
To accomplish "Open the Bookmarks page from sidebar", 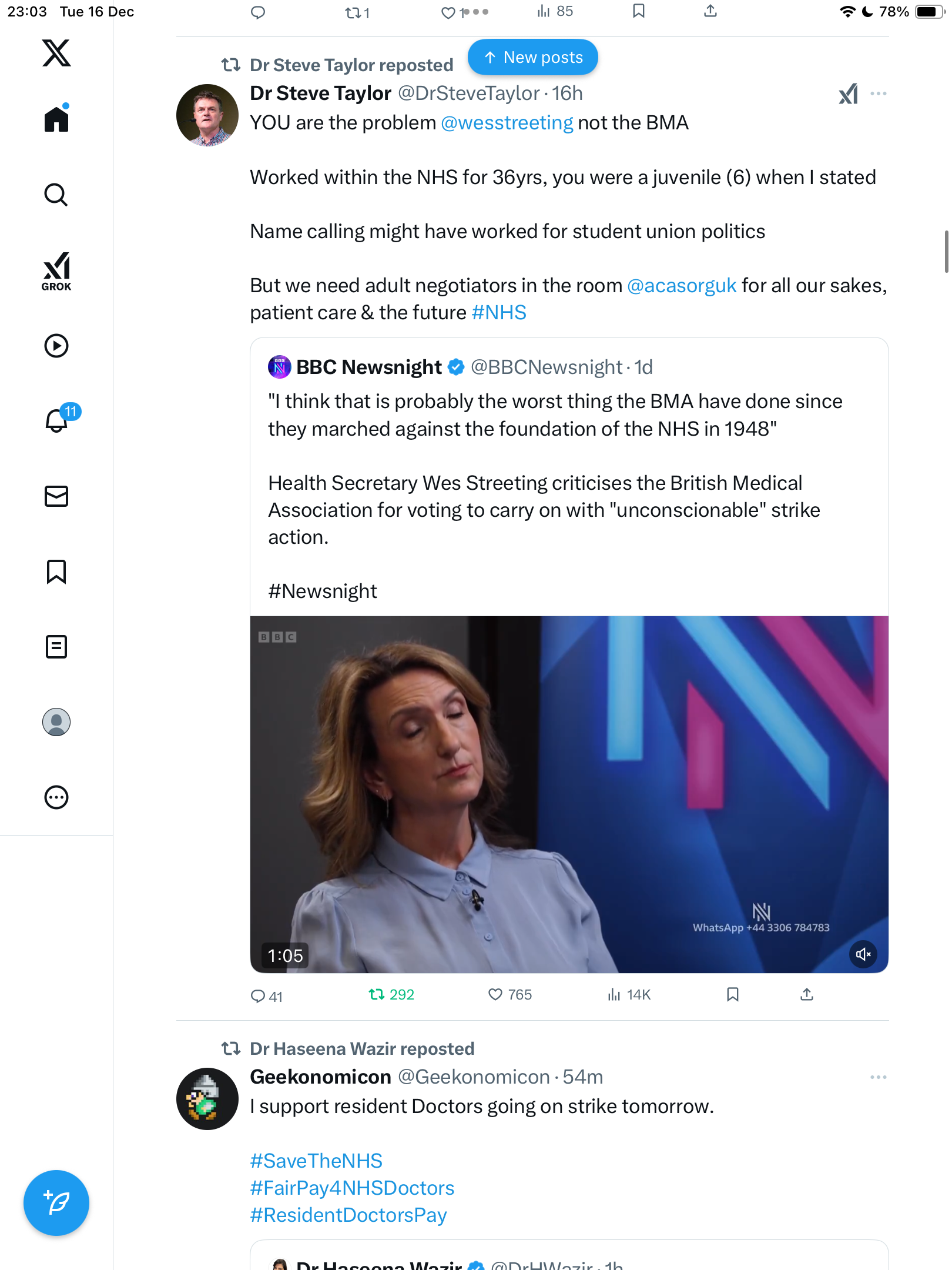I will [x=56, y=571].
